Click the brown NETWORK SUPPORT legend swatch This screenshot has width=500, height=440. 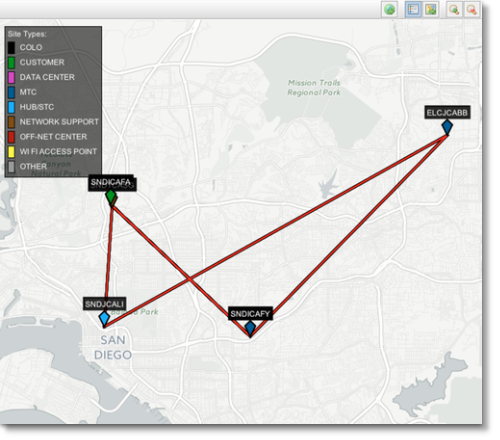(11, 122)
